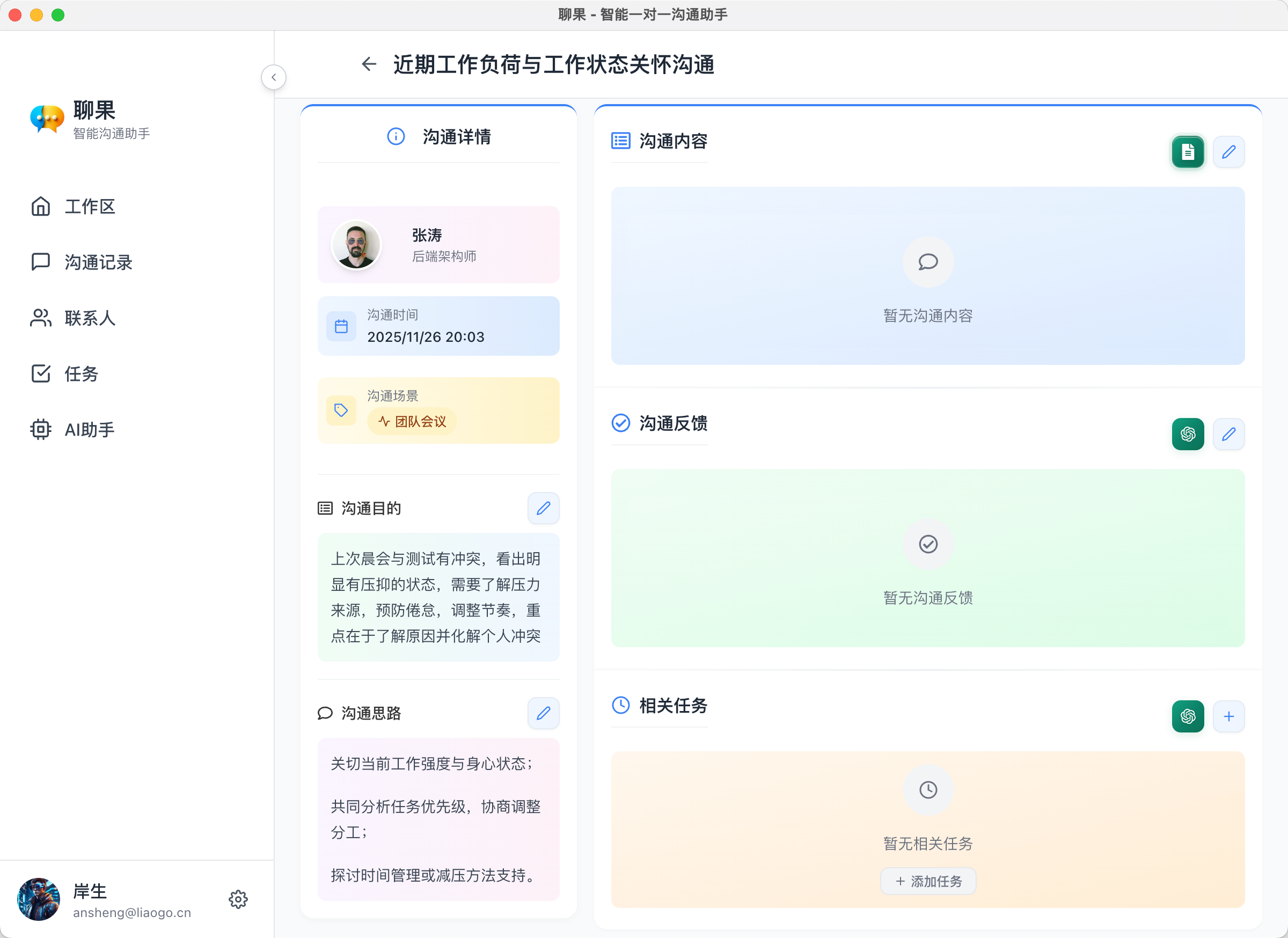This screenshot has width=1288, height=938.
Task: Edit the 沟通内容 section
Action: tap(1229, 152)
